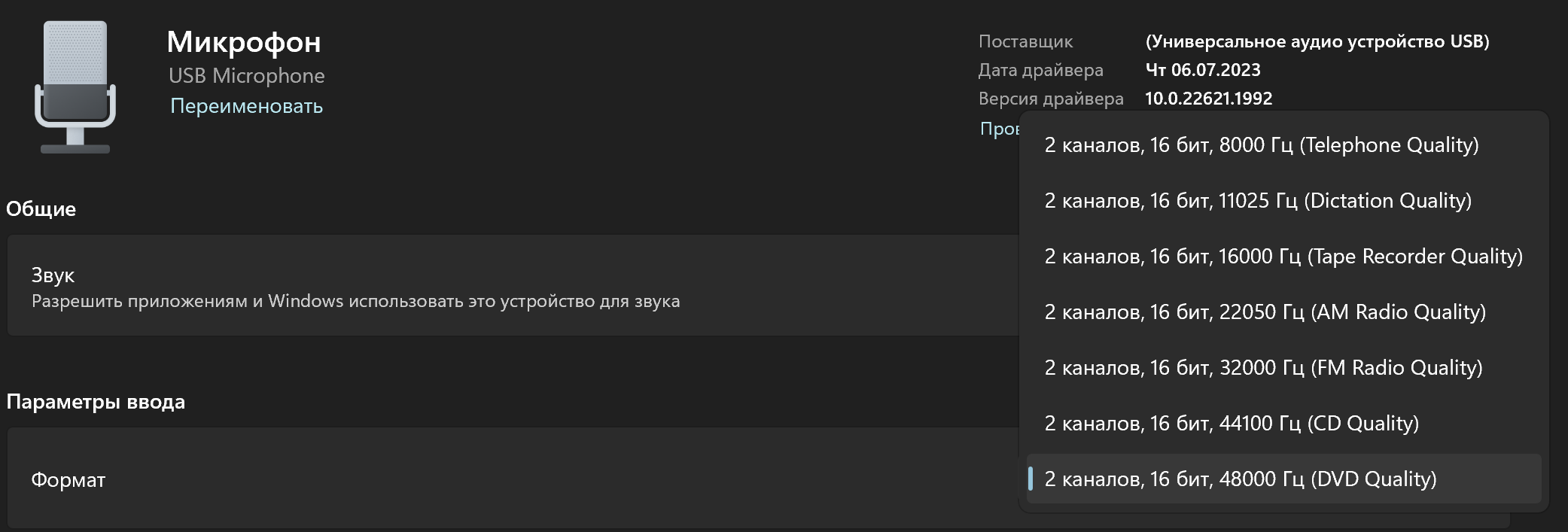Click the Звук settings row
The height and width of the screenshot is (532, 1568).
(x=452, y=286)
